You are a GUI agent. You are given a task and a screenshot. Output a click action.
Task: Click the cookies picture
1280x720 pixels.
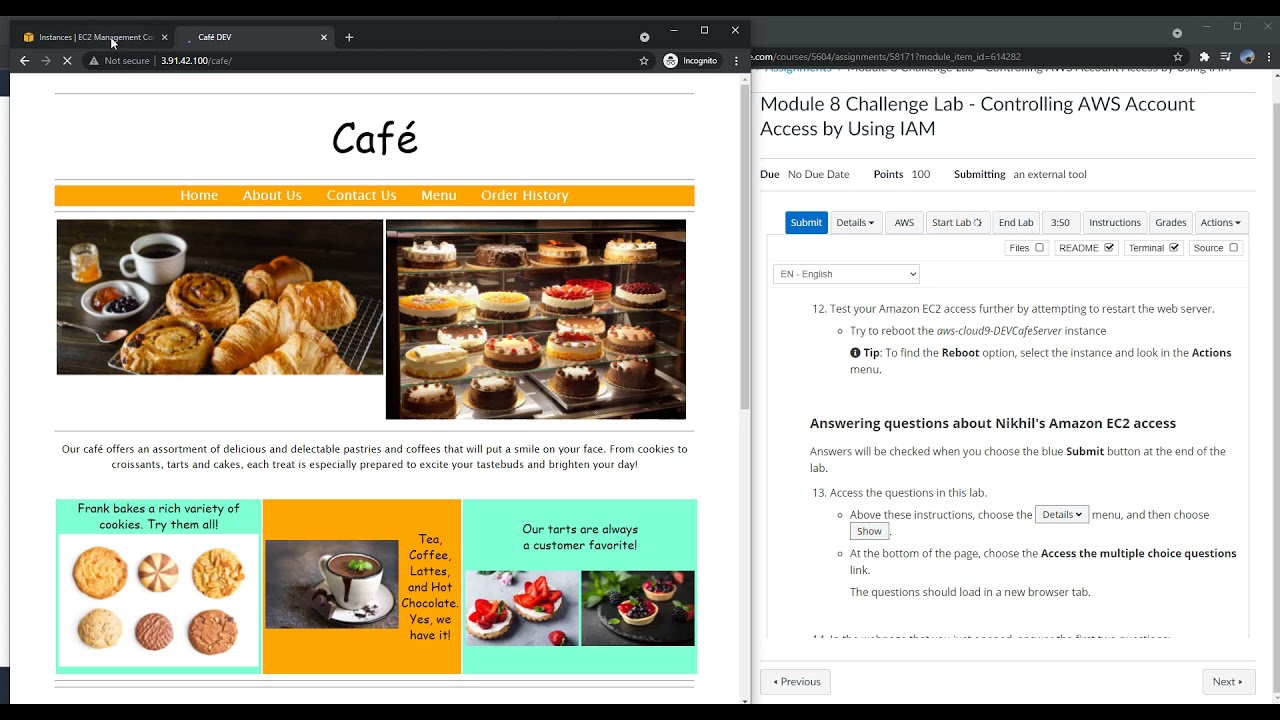[158, 601]
